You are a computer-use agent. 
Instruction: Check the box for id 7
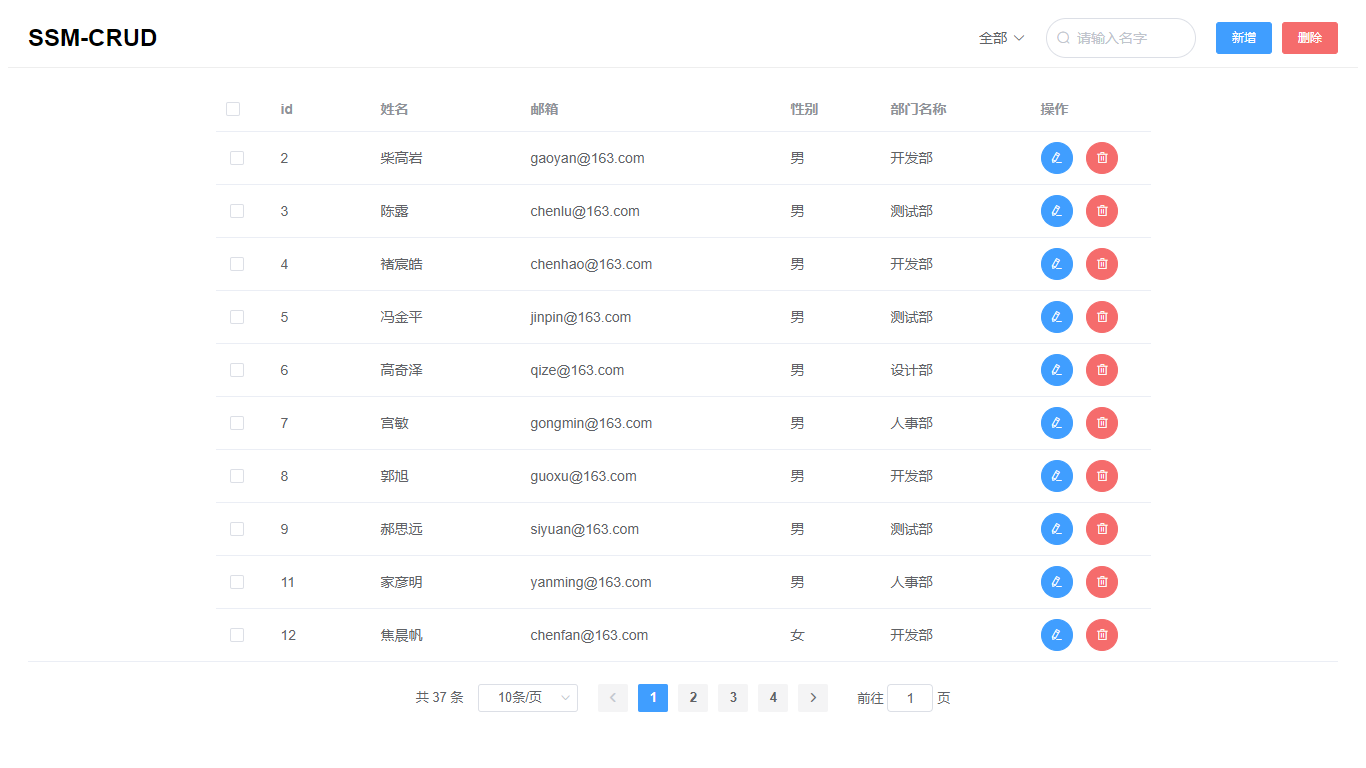coord(237,423)
